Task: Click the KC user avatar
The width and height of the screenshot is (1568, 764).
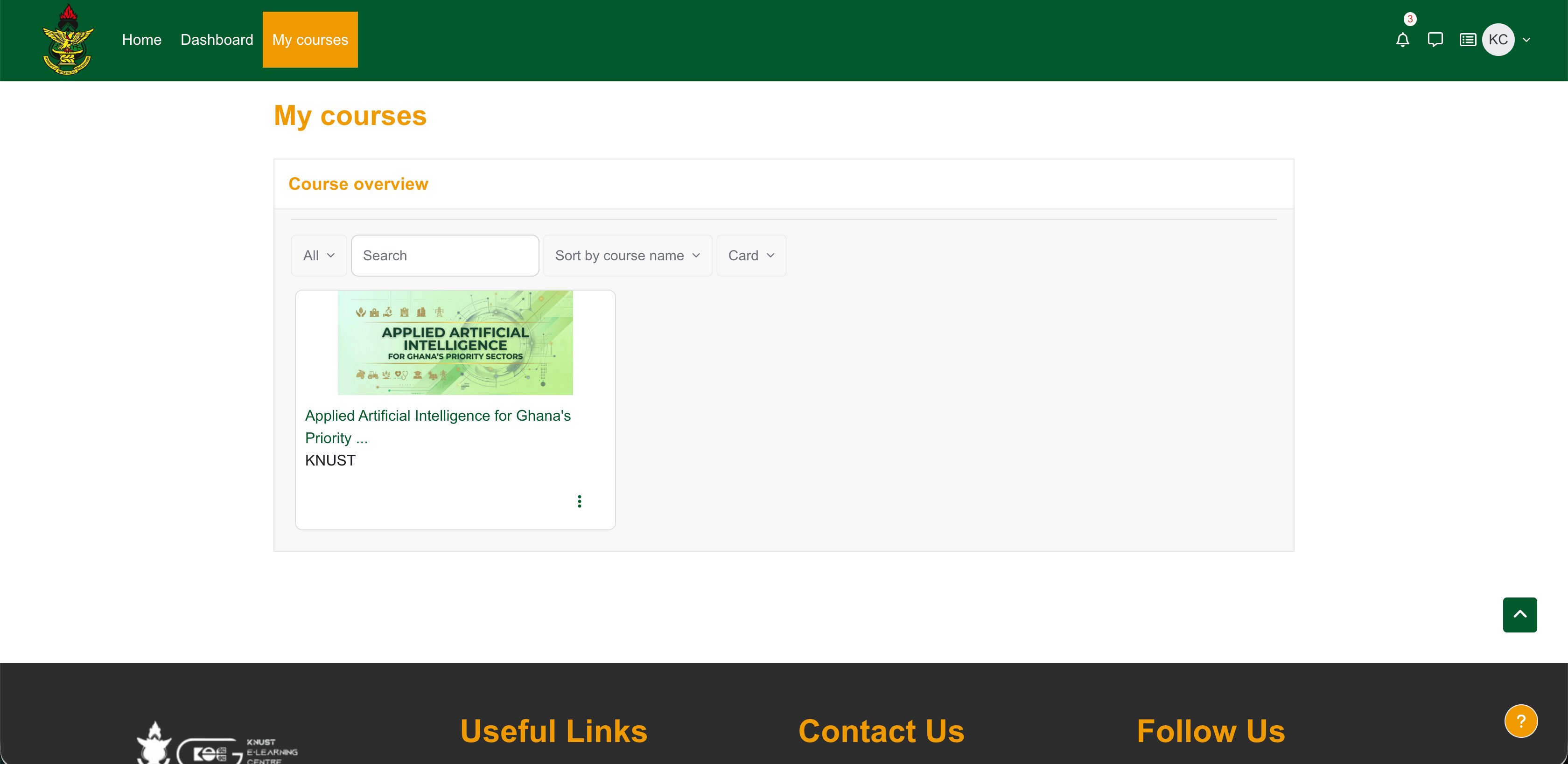Action: [1498, 40]
